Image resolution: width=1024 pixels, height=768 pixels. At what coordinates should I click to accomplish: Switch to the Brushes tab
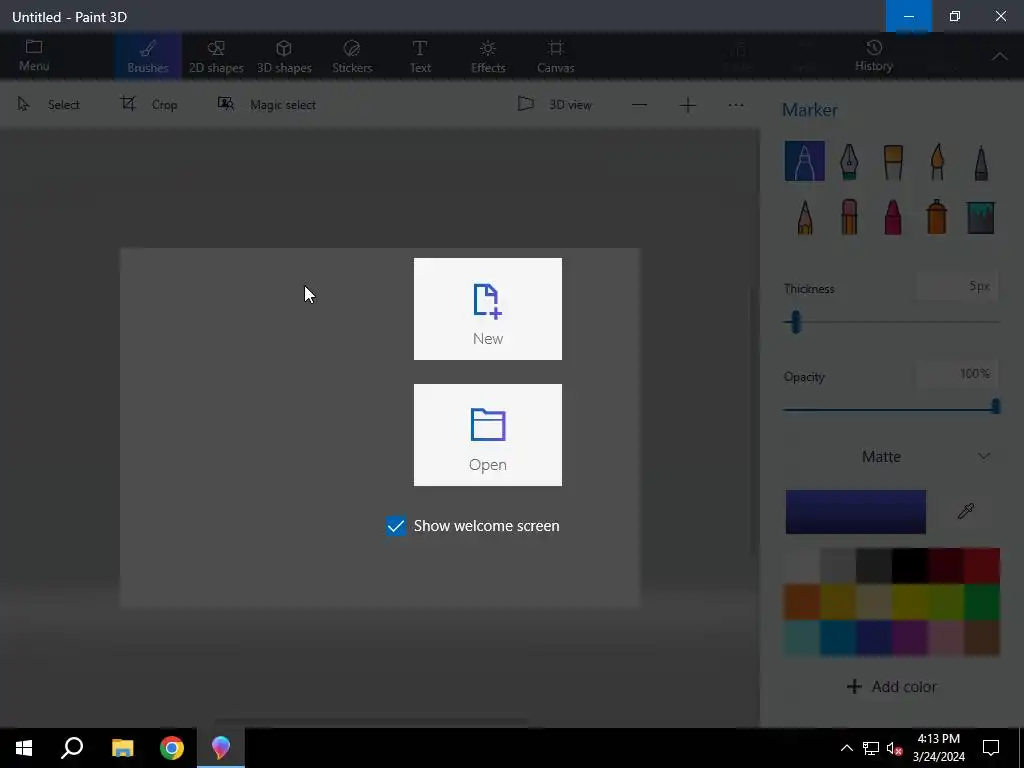pyautogui.click(x=148, y=57)
